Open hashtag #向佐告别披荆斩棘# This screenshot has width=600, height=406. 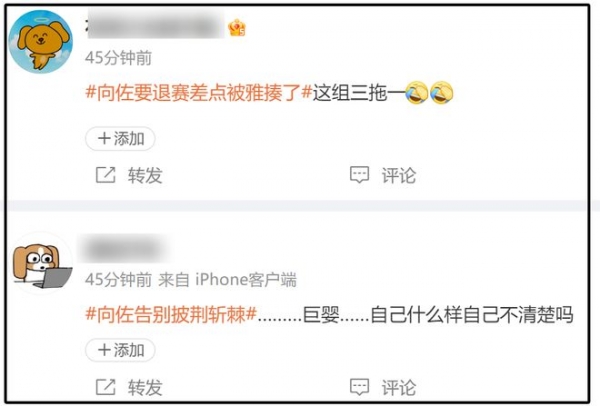[171, 315]
